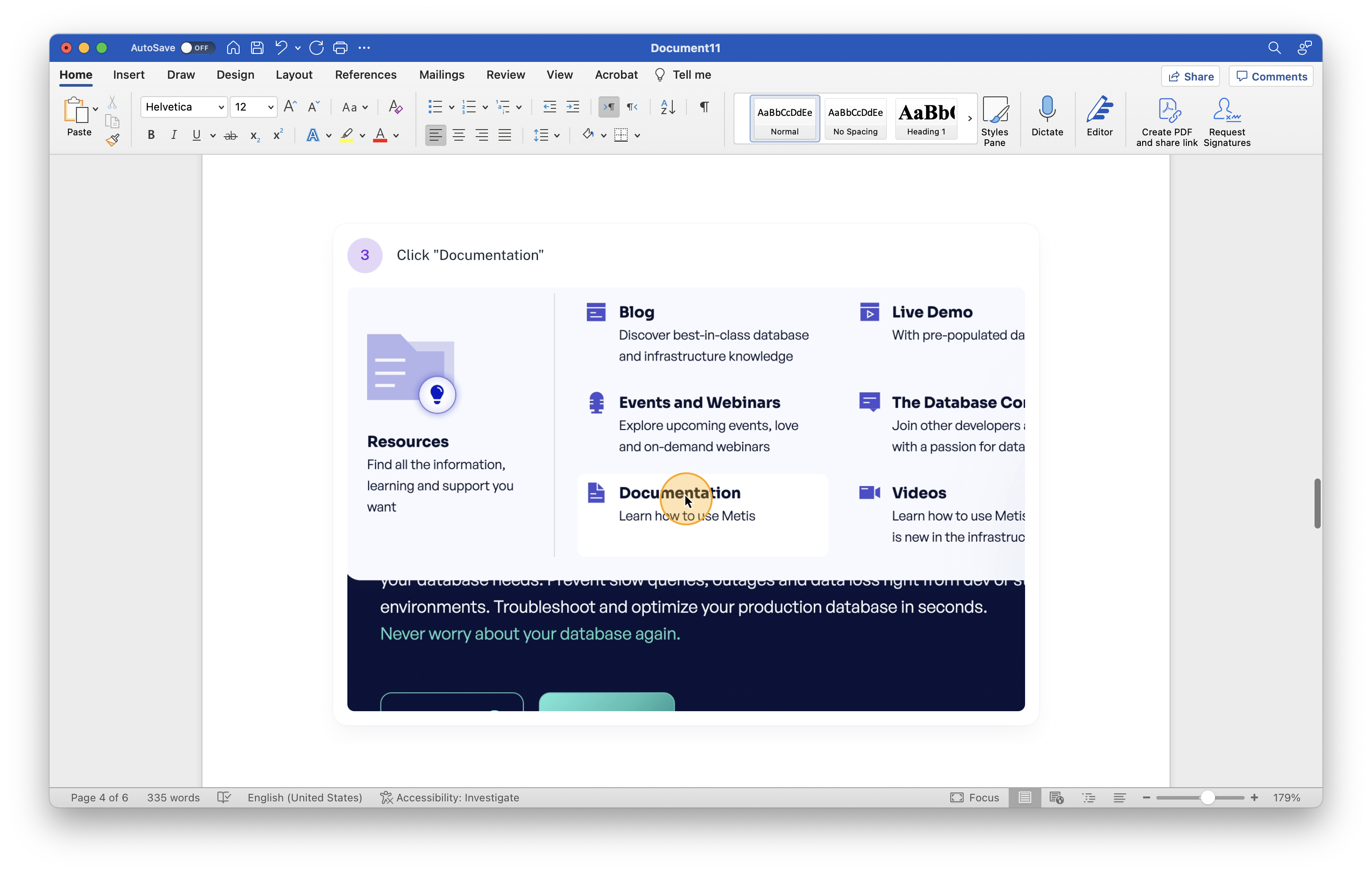Open the Mailings tab
The image size is (1372, 873).
(x=442, y=75)
